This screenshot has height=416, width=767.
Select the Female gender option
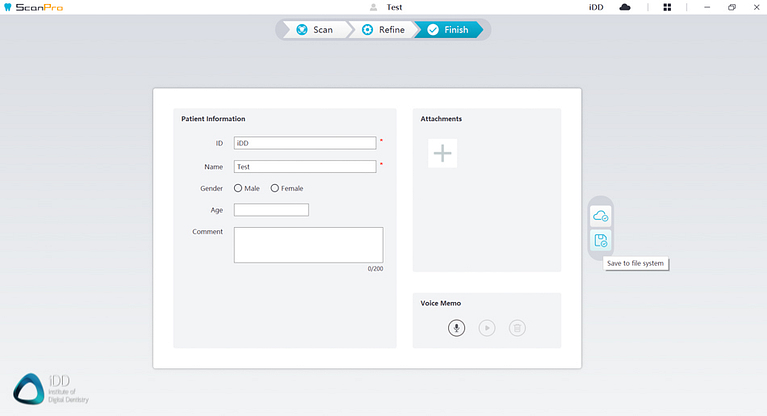275,188
